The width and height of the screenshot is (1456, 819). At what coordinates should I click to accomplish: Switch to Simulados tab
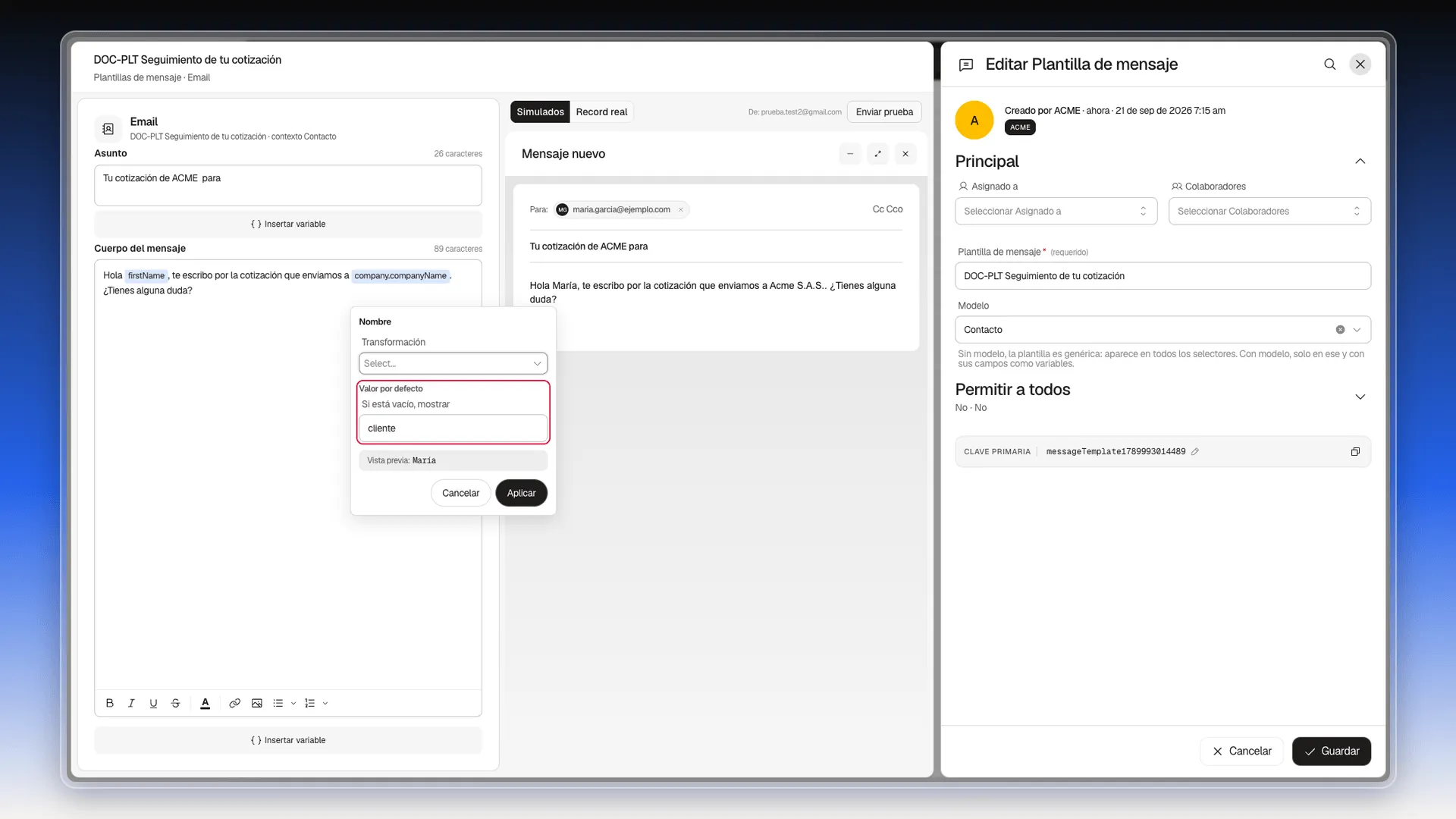(x=540, y=111)
